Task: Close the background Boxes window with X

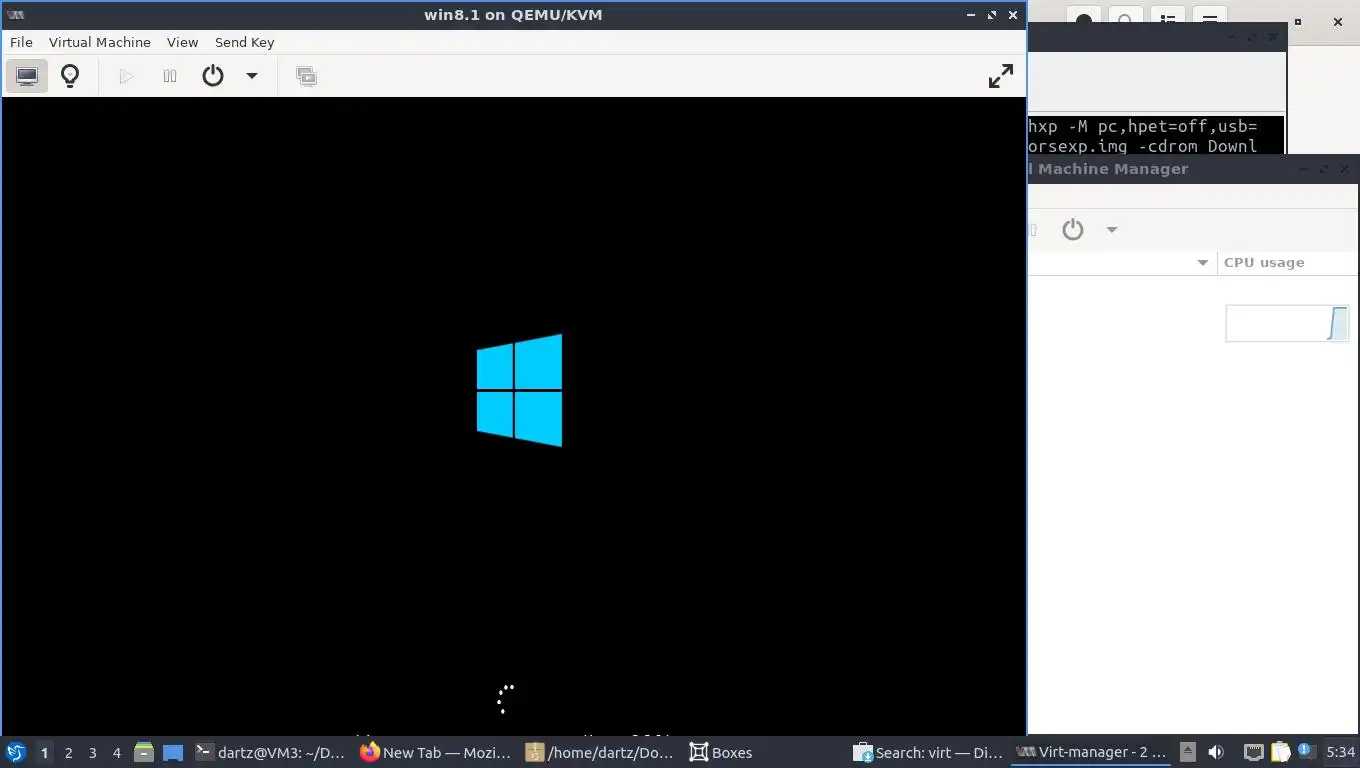Action: [x=1338, y=21]
